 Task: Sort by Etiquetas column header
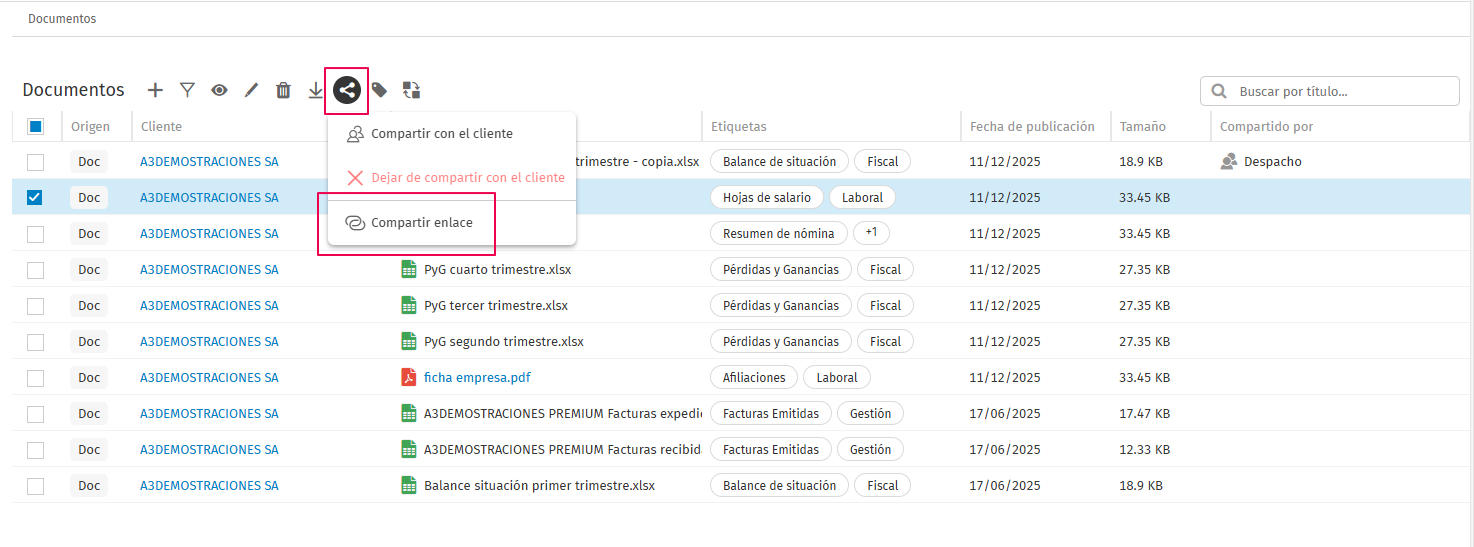739,126
